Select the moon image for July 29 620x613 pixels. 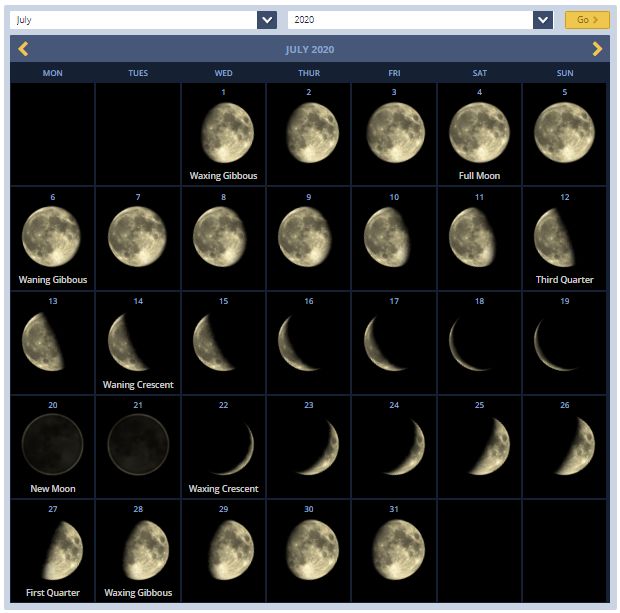pyautogui.click(x=232, y=551)
